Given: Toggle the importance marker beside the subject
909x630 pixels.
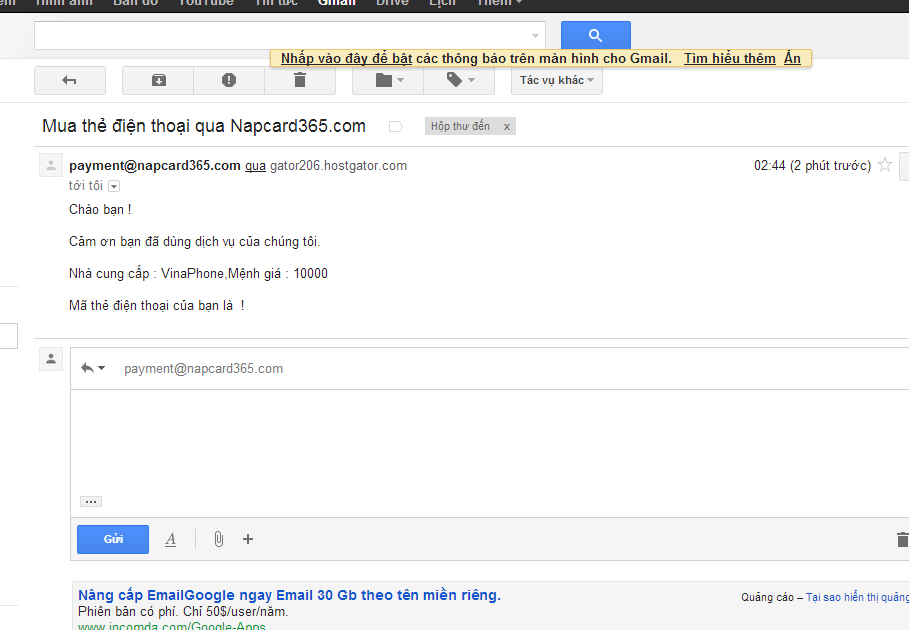Looking at the screenshot, I should click(395, 126).
